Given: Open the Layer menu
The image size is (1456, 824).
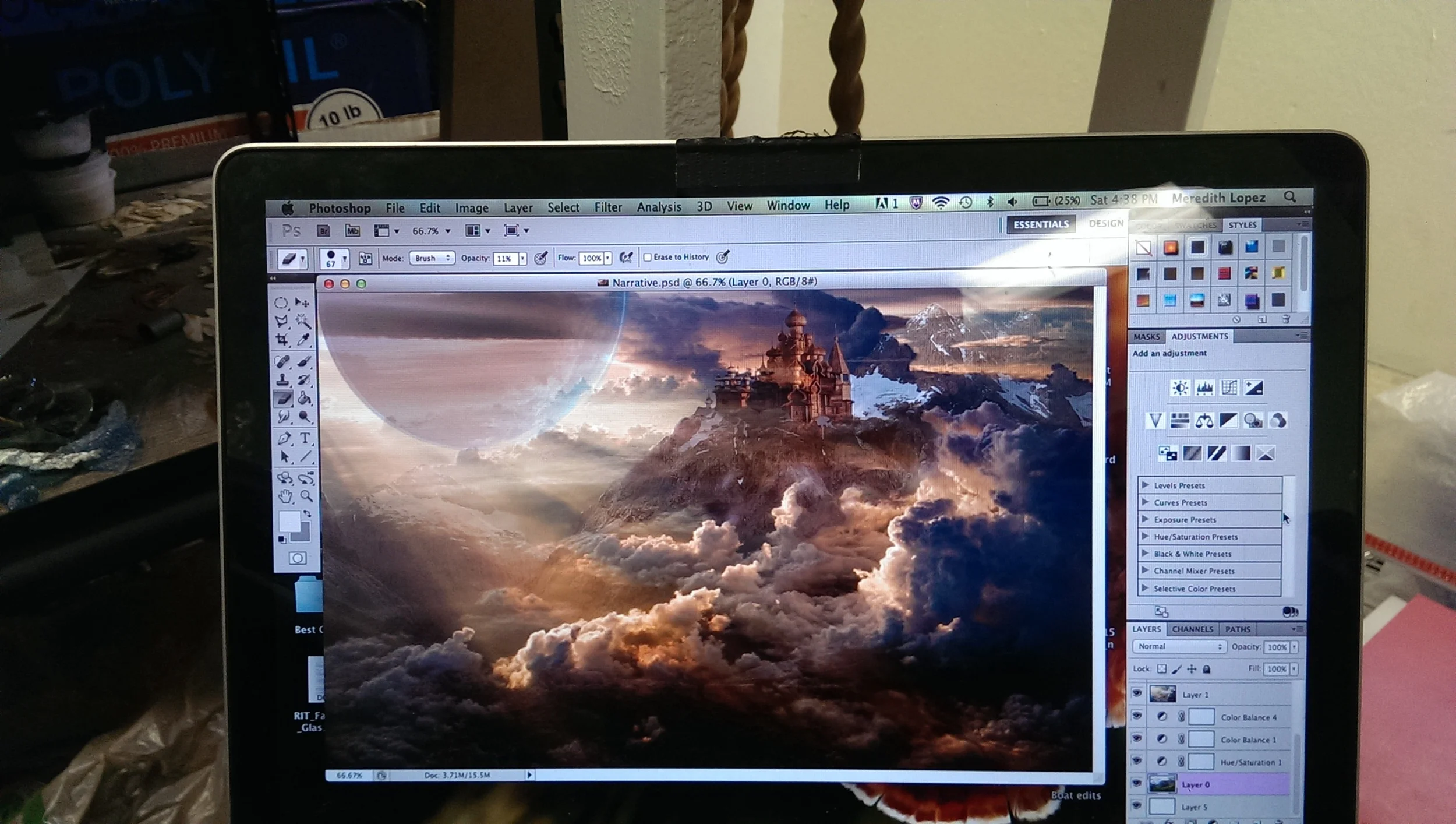Looking at the screenshot, I should 518,208.
